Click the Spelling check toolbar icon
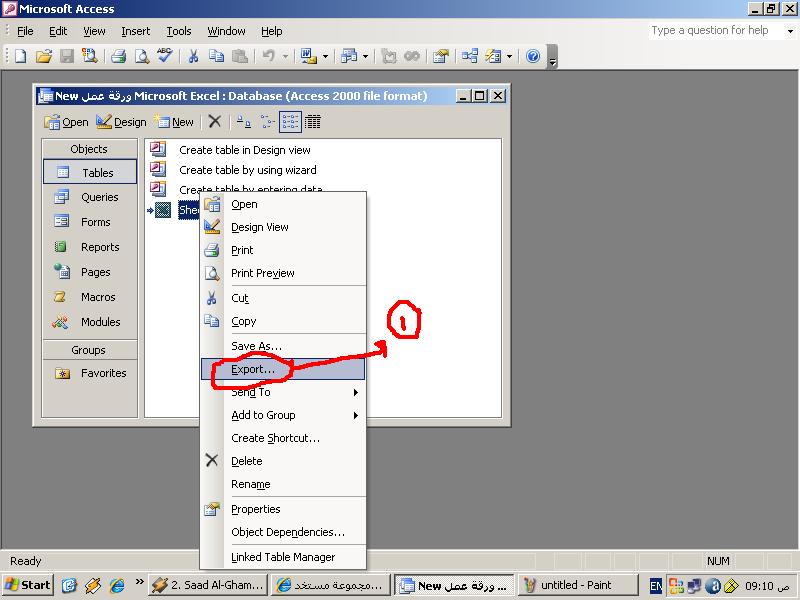The height and width of the screenshot is (600, 800). [x=165, y=57]
